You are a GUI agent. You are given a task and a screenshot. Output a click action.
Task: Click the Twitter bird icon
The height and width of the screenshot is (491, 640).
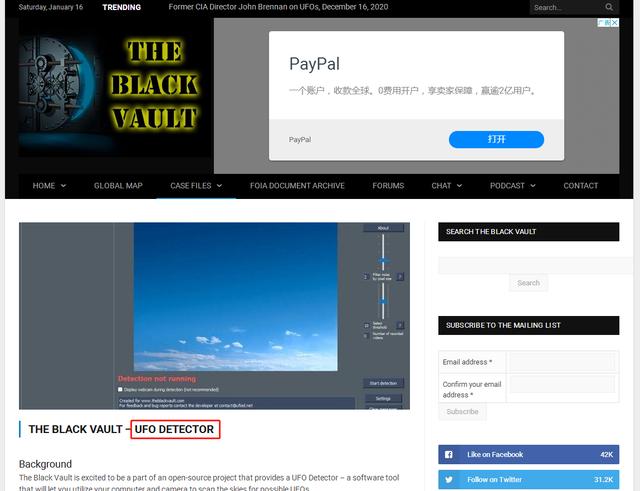coord(449,480)
